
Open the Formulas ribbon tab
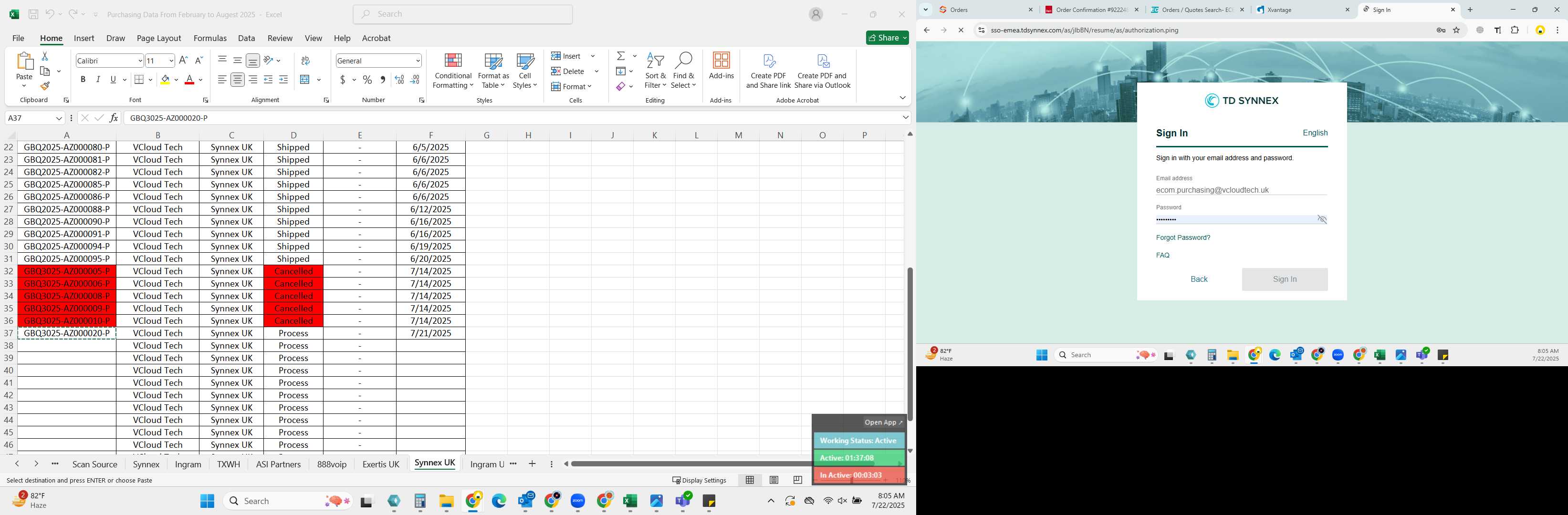point(210,38)
